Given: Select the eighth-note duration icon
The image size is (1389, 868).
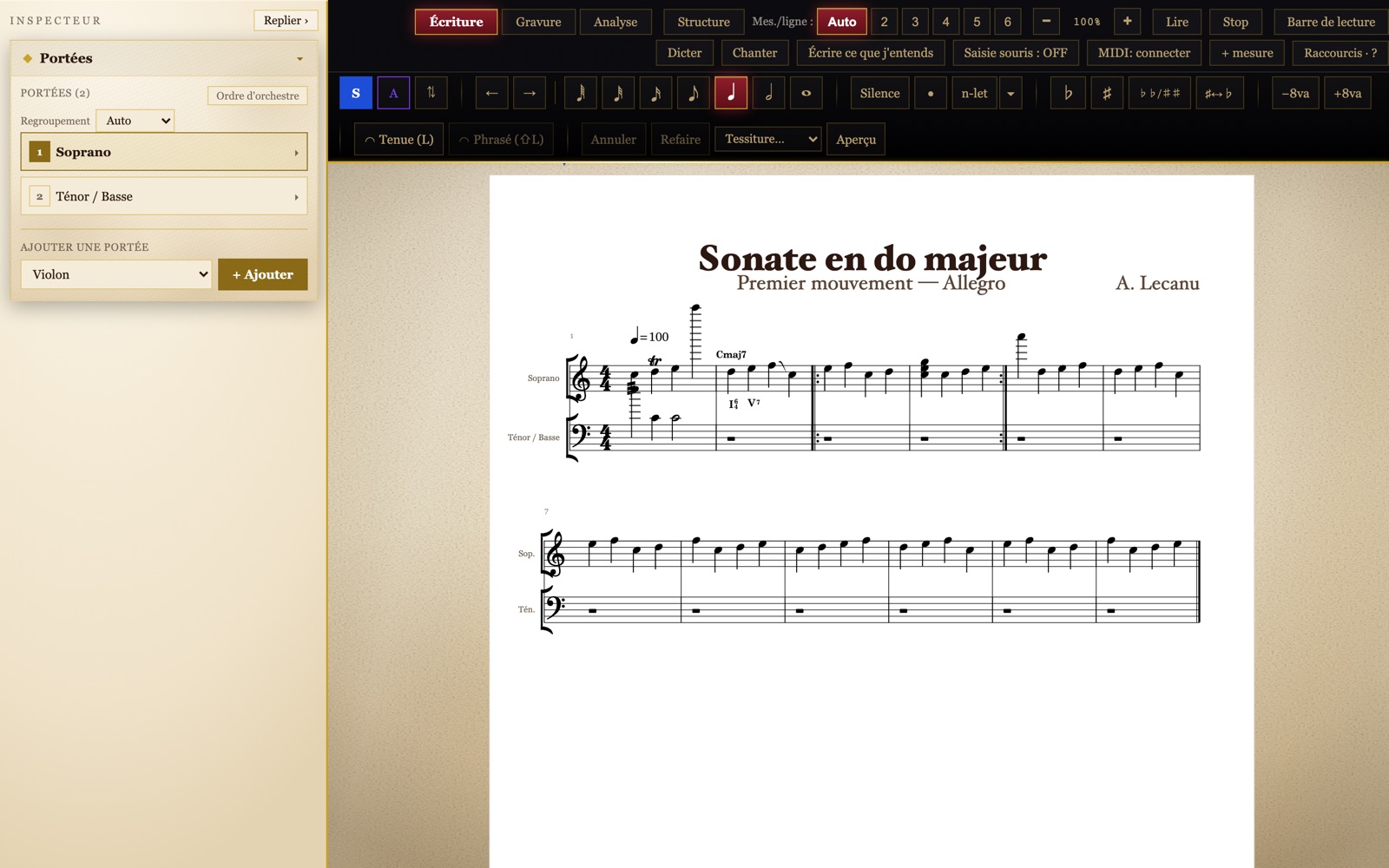Looking at the screenshot, I should pyautogui.click(x=693, y=93).
